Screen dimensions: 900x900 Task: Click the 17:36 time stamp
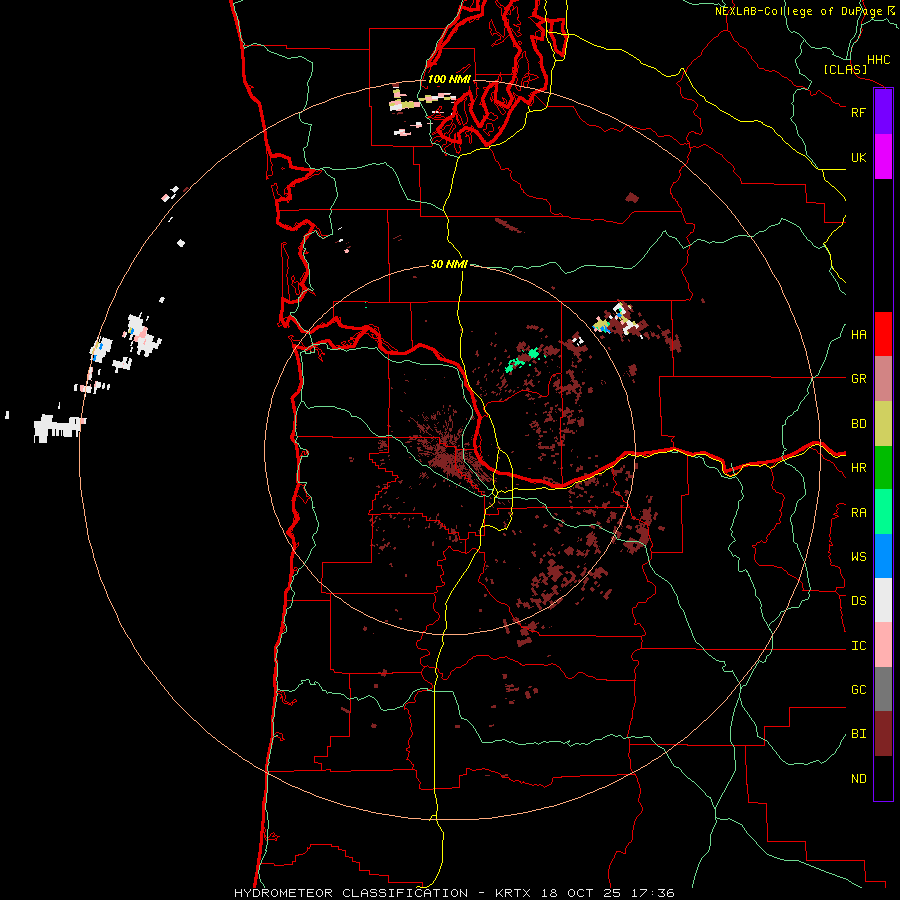[655, 893]
